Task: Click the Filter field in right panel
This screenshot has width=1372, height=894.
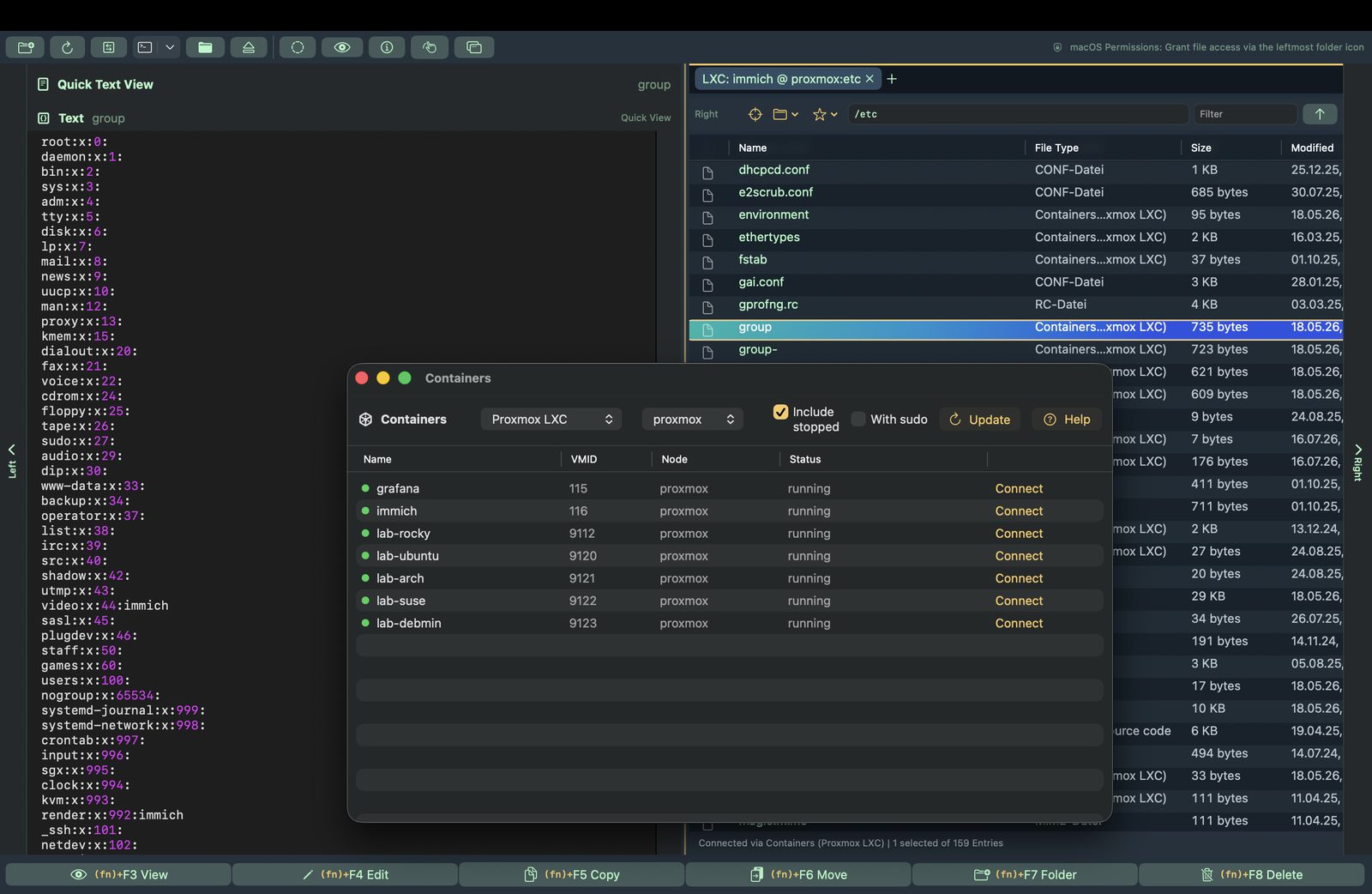Action: point(1244,114)
